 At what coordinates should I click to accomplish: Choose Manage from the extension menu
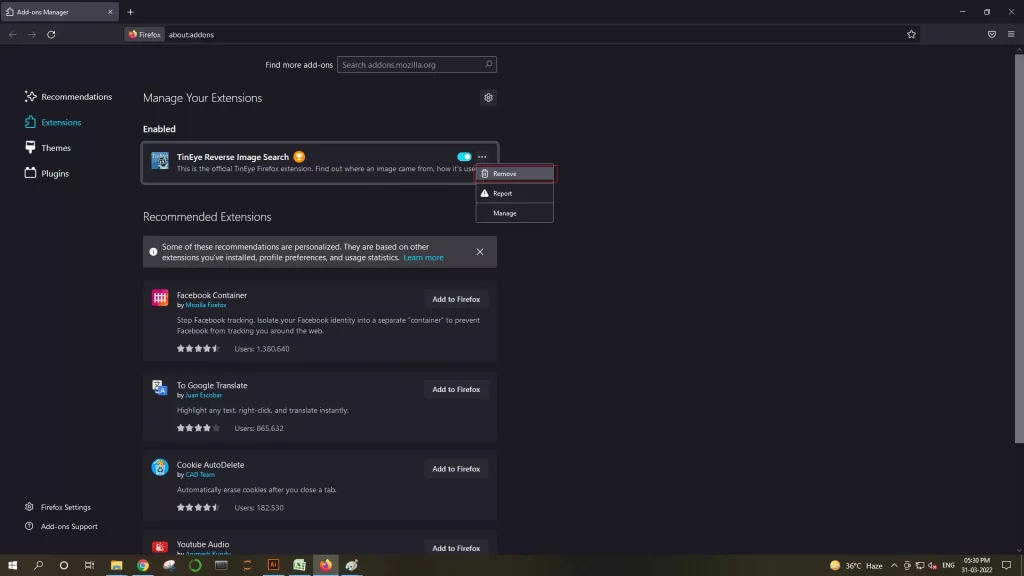click(x=515, y=213)
